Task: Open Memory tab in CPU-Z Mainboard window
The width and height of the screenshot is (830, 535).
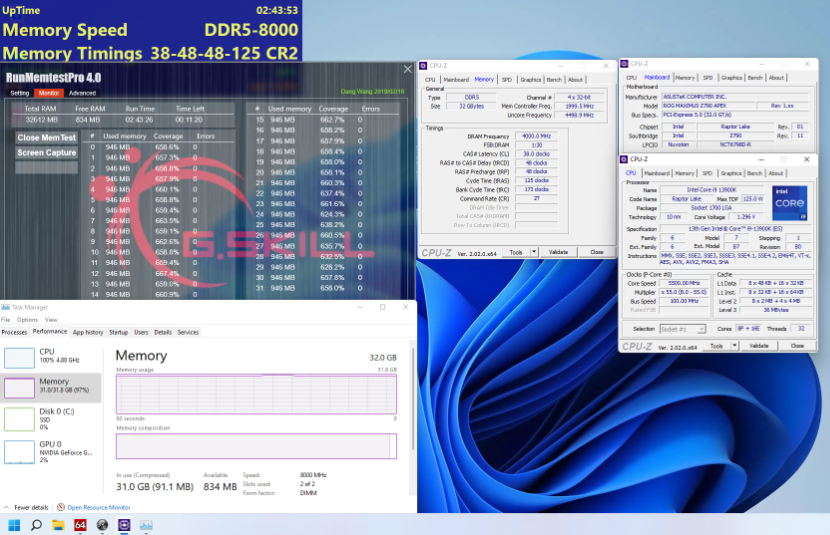Action: click(x=685, y=78)
